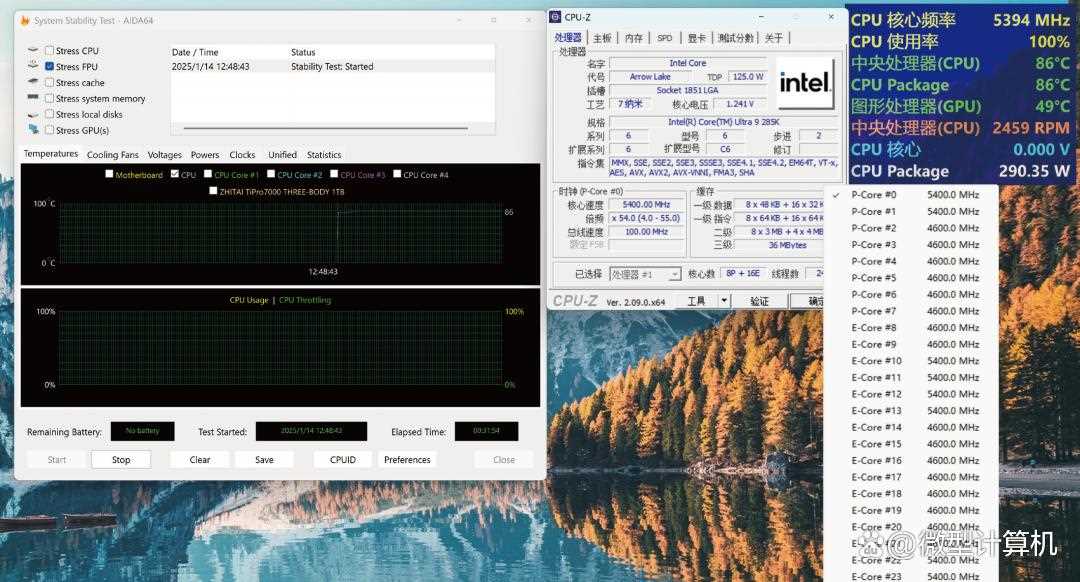The image size is (1080, 582).
Task: Click the horizontal scrollbar under the status log
Action: tap(332, 129)
